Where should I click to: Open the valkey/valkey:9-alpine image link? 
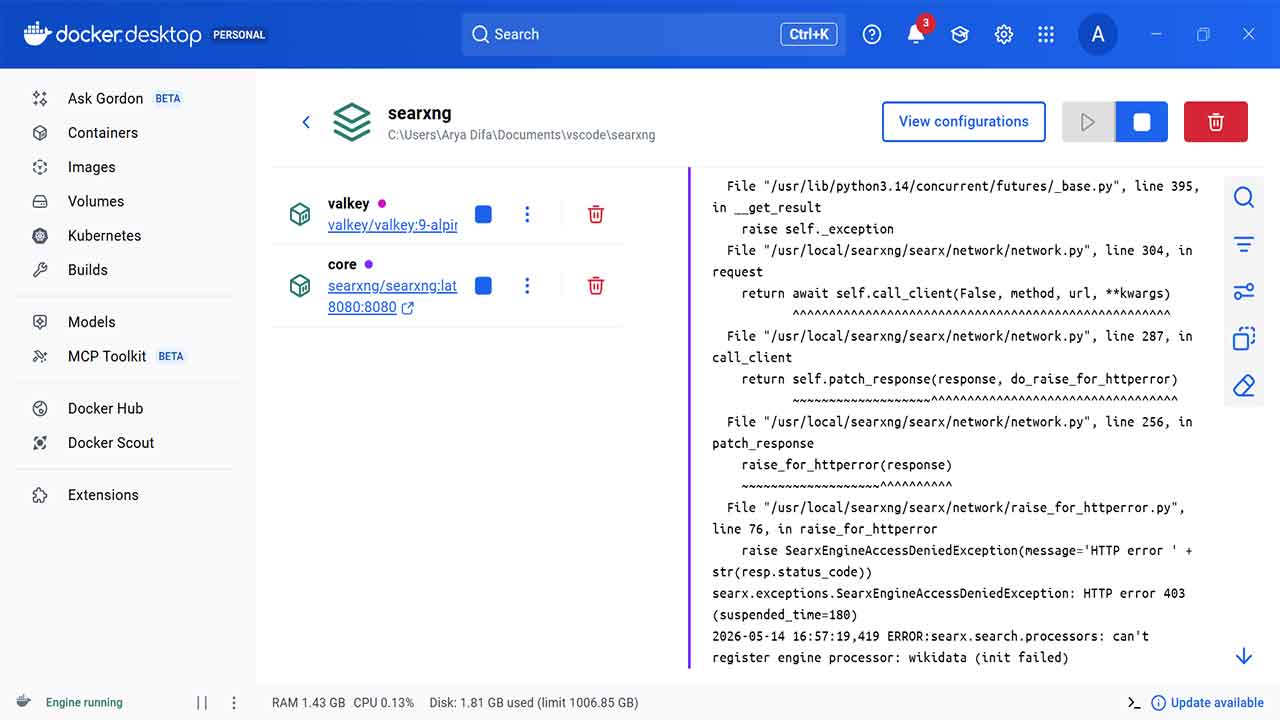[x=392, y=225]
